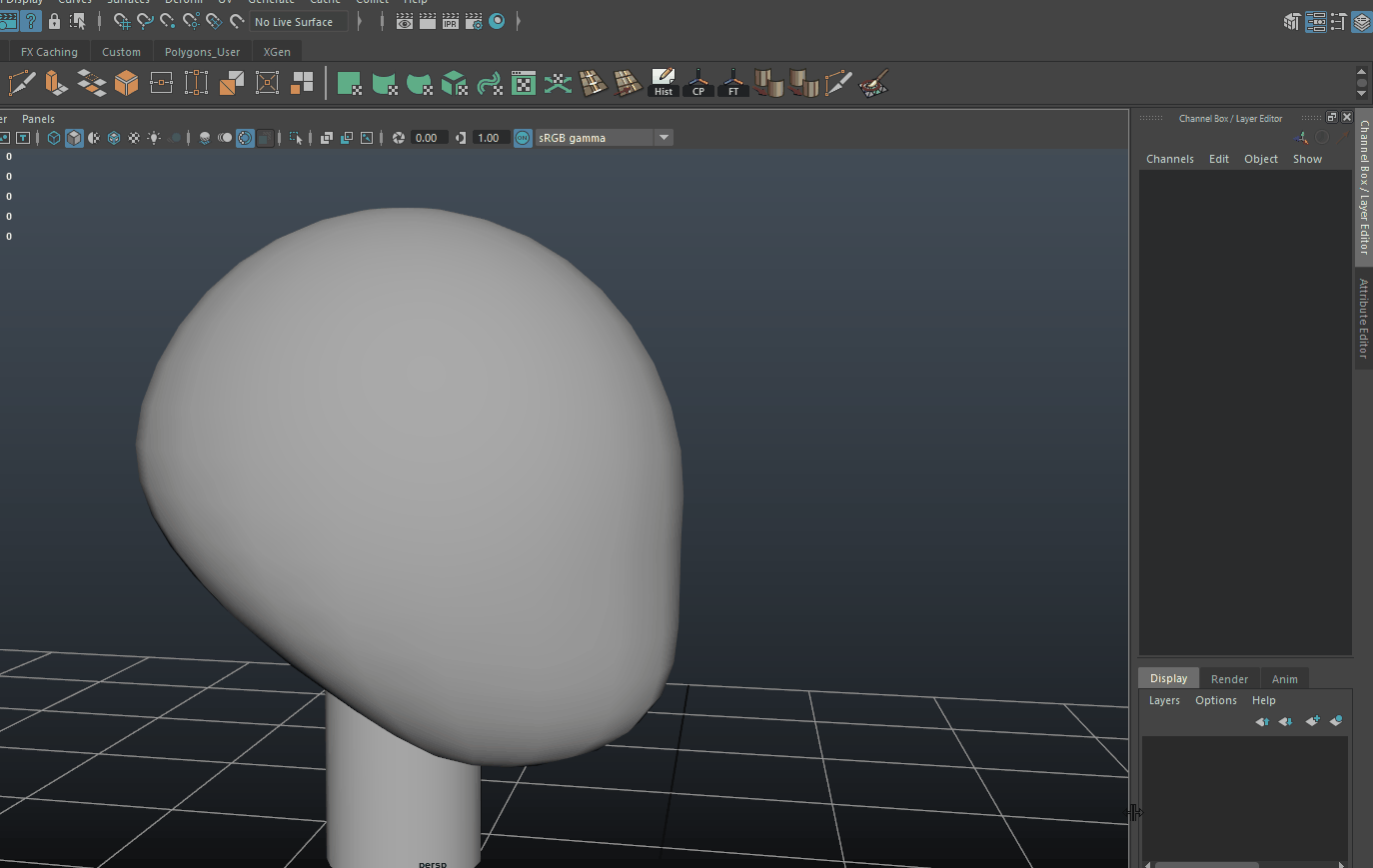The width and height of the screenshot is (1373, 868).
Task: Open the Hypershade circle icon
Action: (497, 21)
